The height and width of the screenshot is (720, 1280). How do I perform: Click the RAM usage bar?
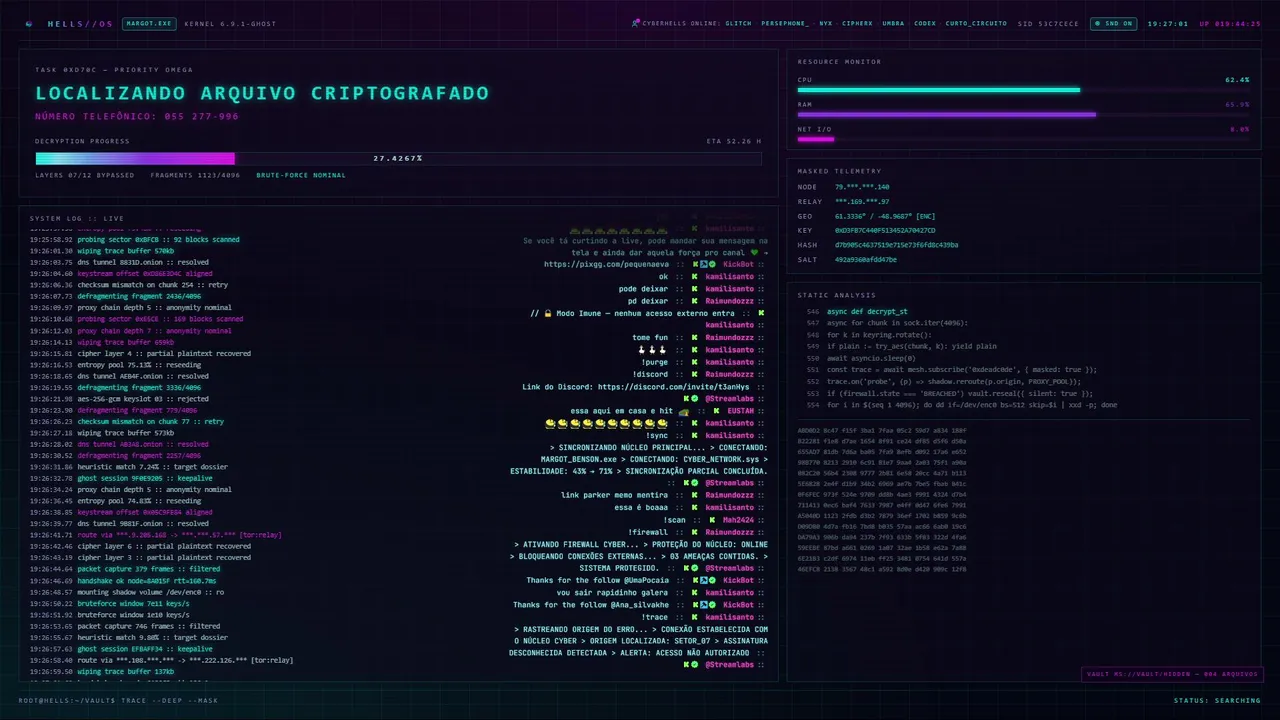(1023, 114)
